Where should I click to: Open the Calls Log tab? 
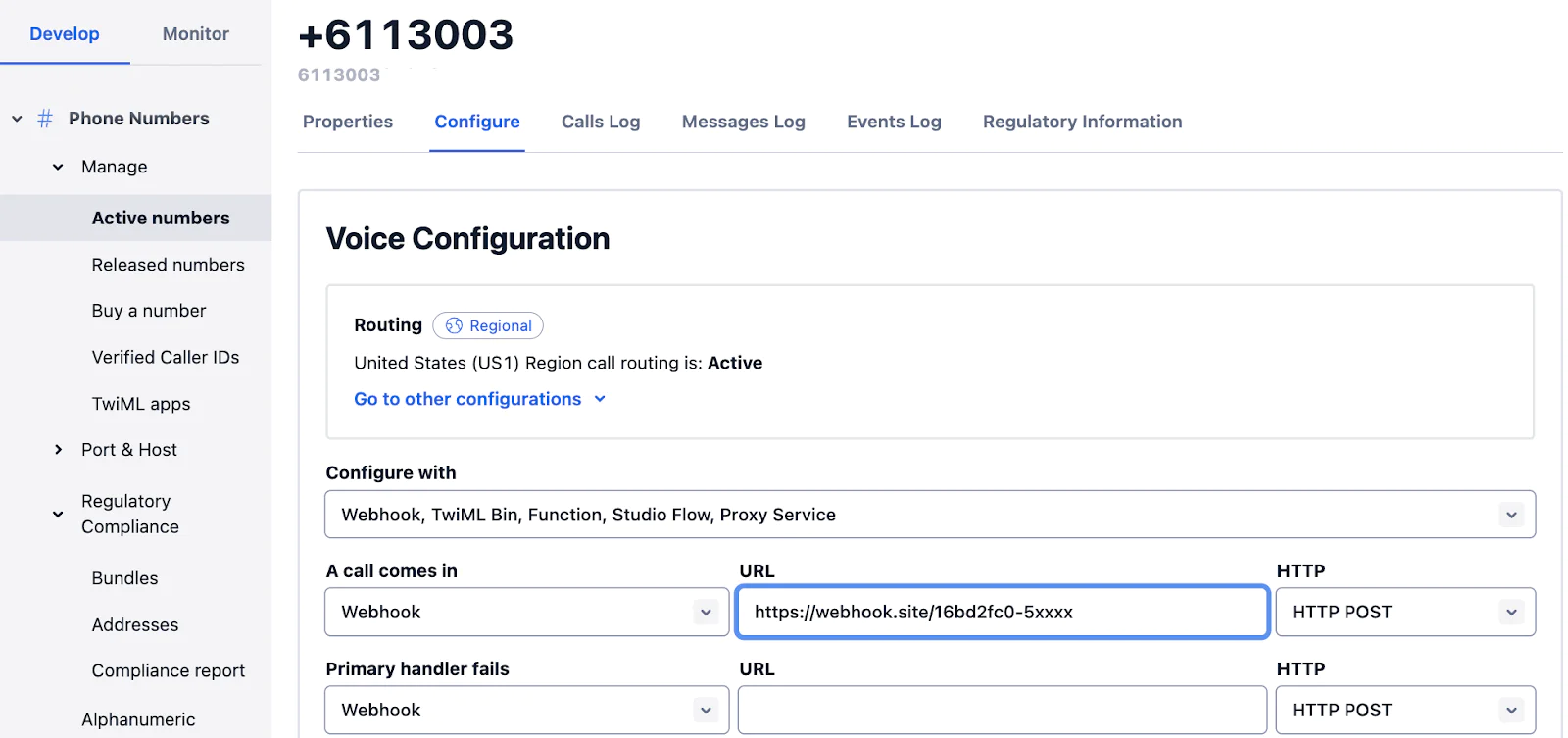click(x=601, y=122)
